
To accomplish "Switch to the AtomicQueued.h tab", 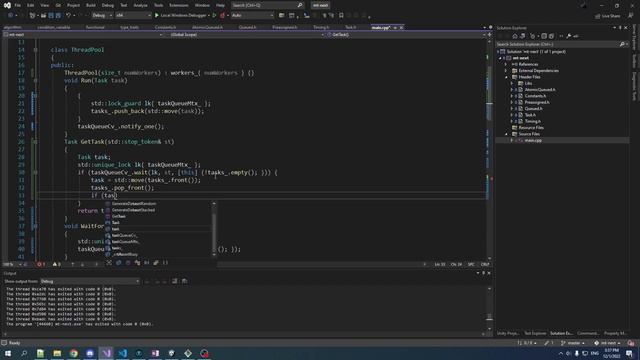I will pos(207,27).
